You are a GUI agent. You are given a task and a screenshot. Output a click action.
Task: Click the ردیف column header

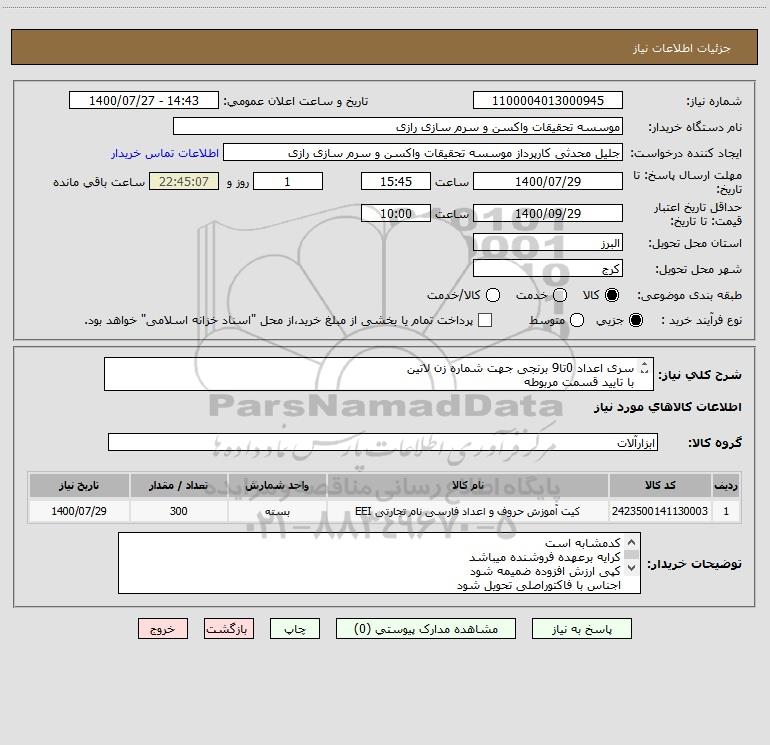click(x=726, y=485)
